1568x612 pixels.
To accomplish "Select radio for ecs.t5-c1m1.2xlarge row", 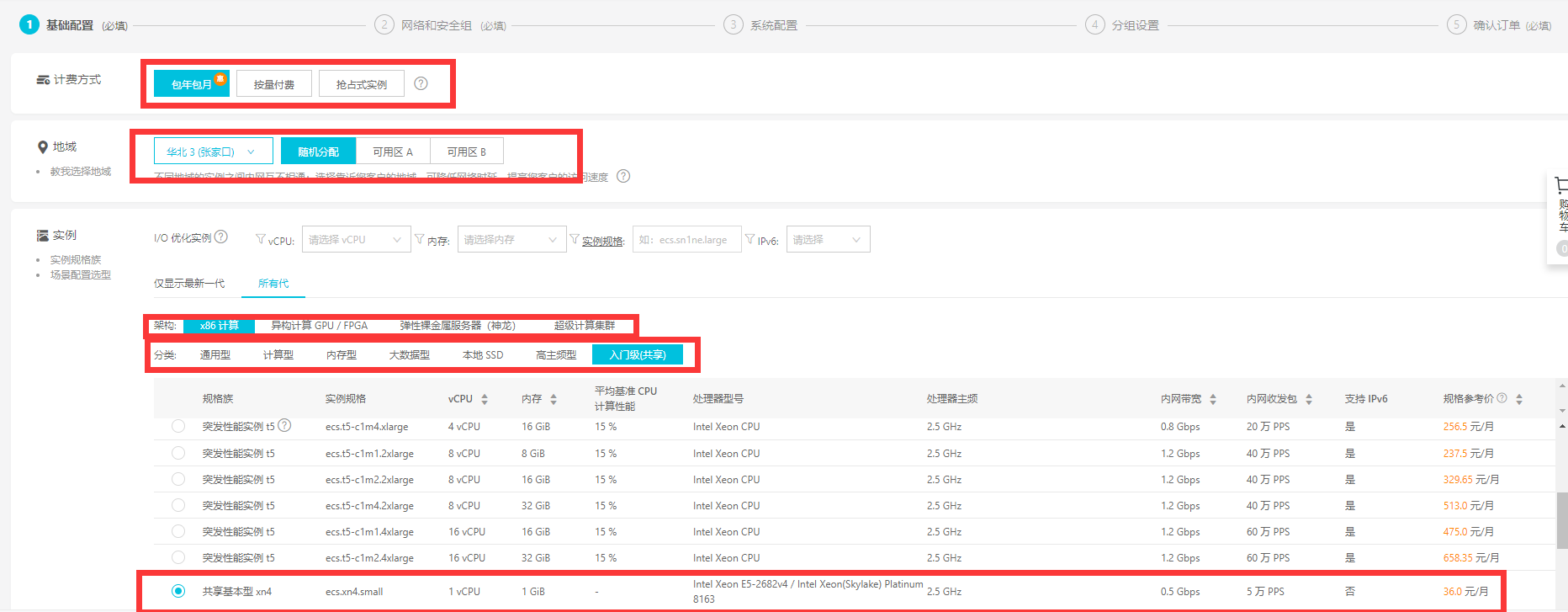I will 178,453.
